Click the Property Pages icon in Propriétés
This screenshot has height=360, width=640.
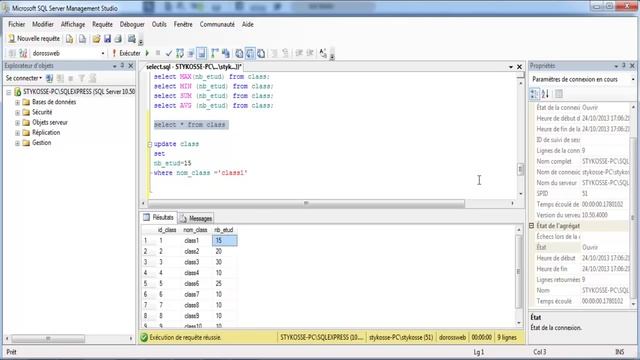[x=559, y=94]
